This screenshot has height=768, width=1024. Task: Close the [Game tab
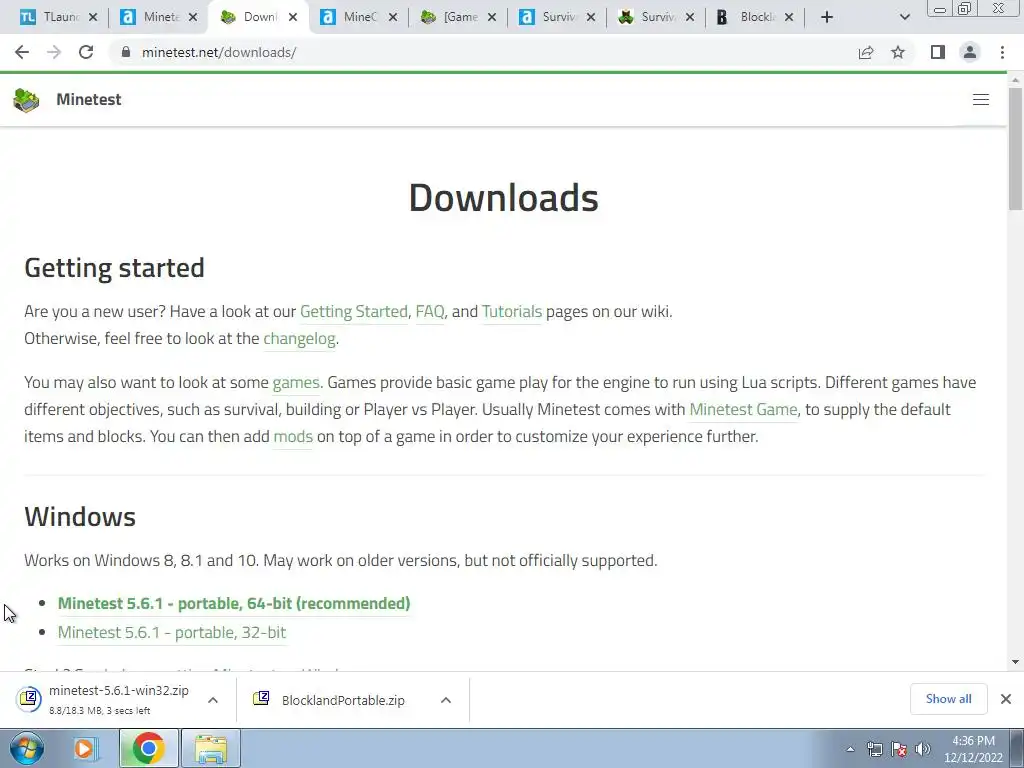pyautogui.click(x=492, y=18)
